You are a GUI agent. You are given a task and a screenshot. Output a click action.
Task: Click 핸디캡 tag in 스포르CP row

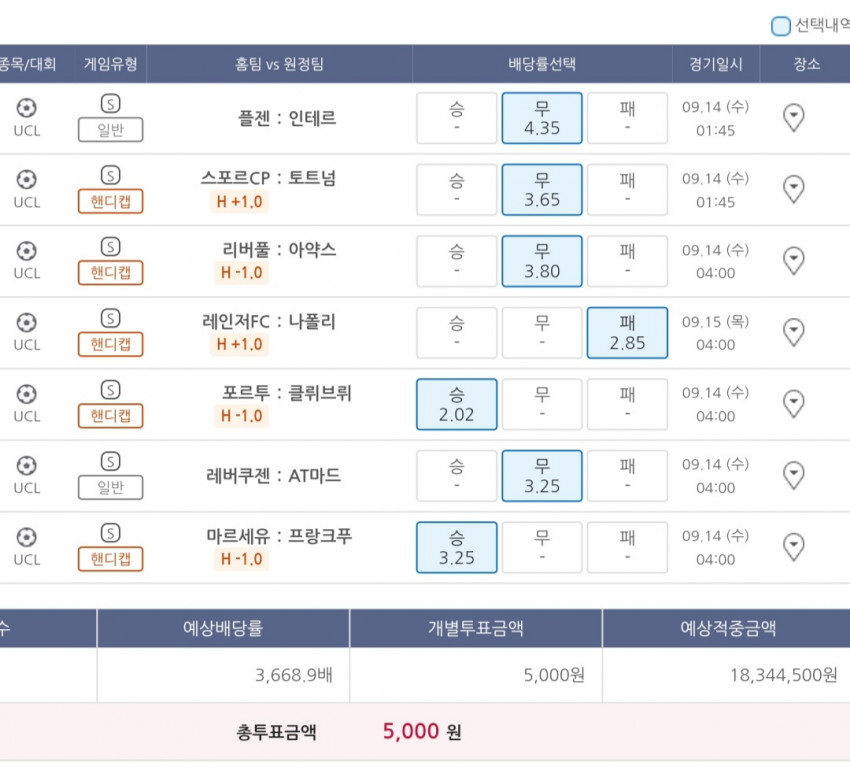[111, 201]
